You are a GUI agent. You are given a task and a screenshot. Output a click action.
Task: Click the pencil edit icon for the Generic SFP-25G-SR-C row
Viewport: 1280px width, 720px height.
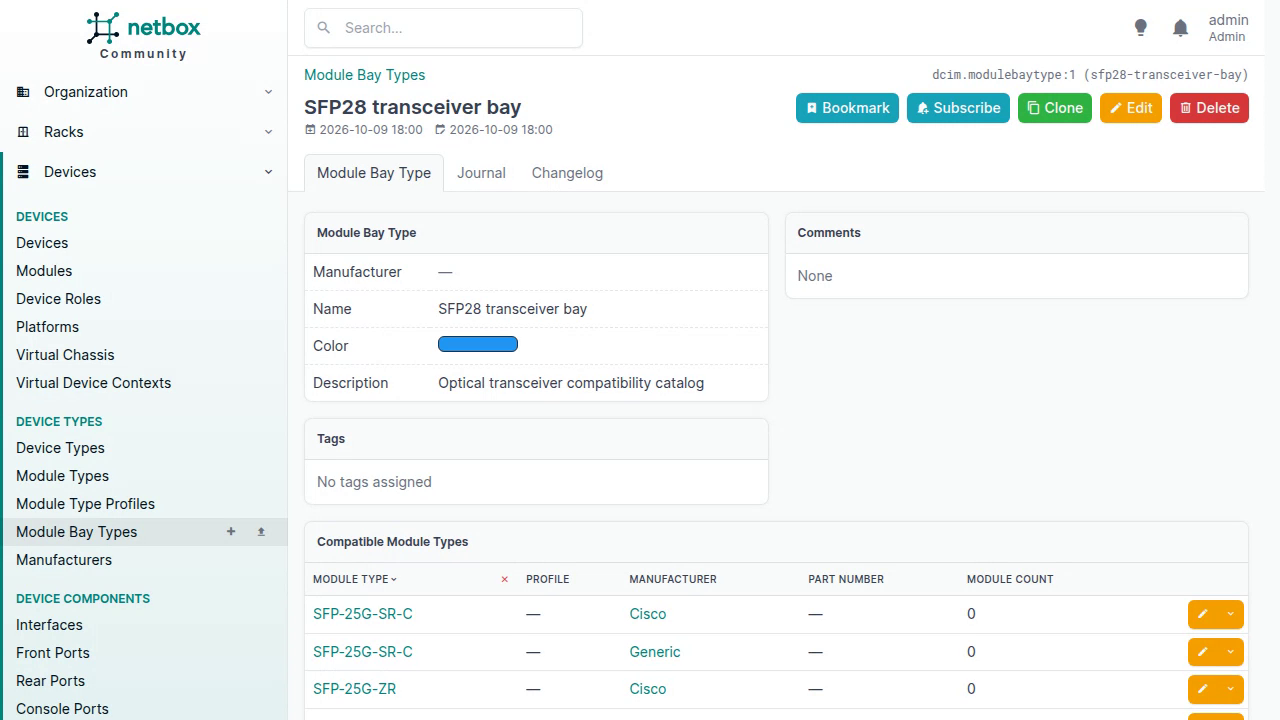pos(1203,652)
